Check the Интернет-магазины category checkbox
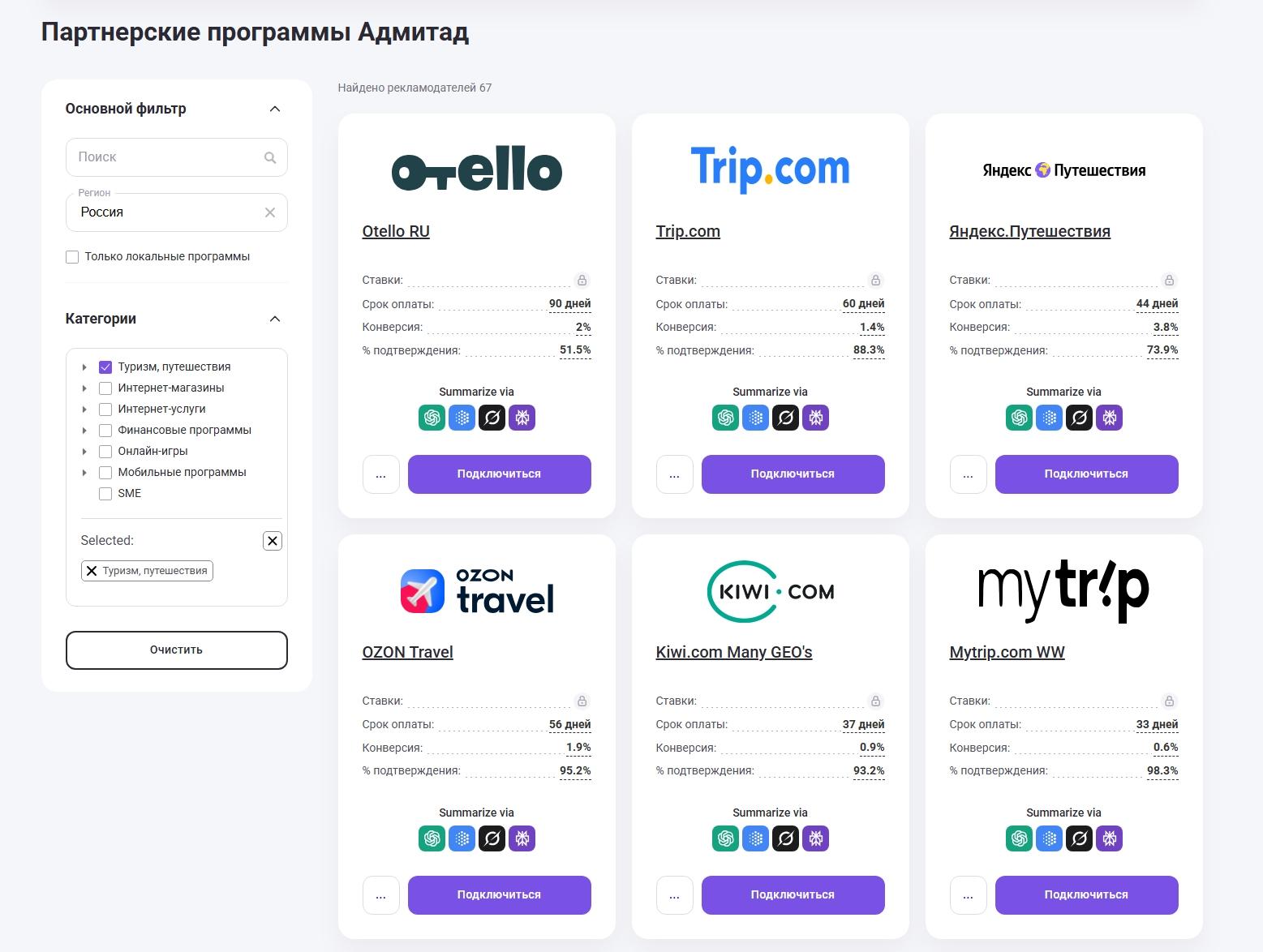 click(x=105, y=388)
